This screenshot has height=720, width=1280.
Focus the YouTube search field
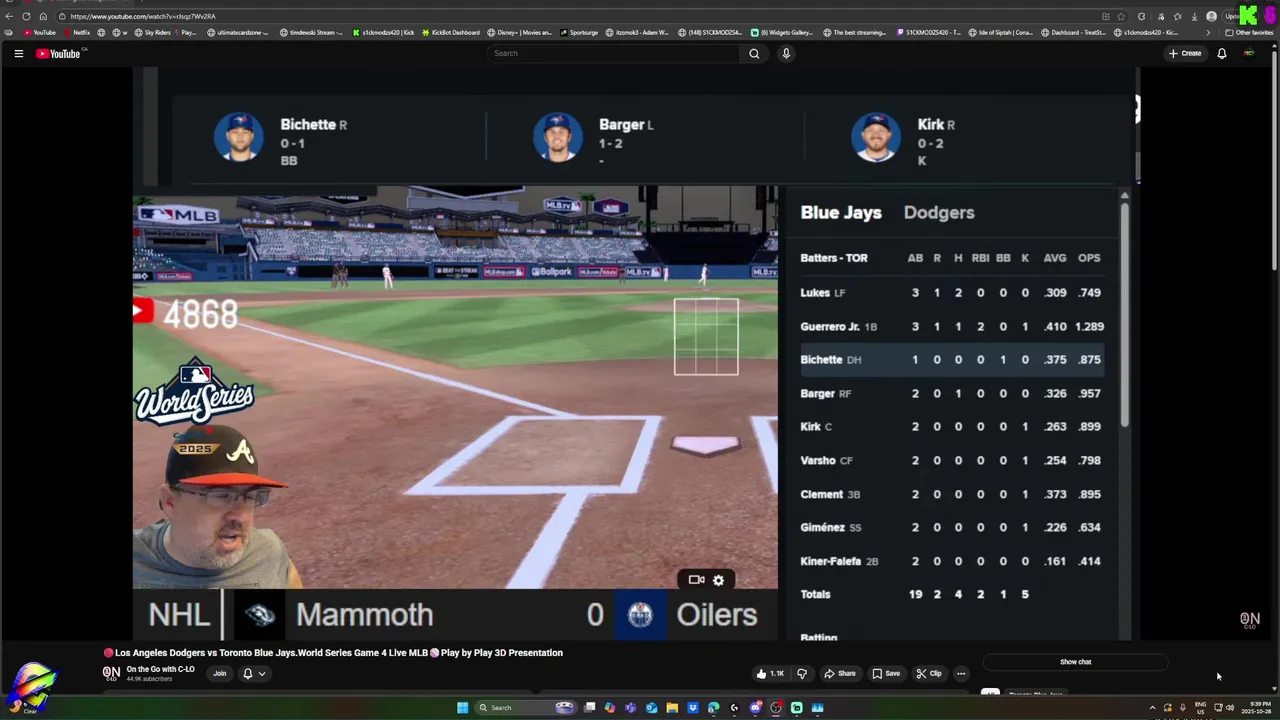(615, 53)
